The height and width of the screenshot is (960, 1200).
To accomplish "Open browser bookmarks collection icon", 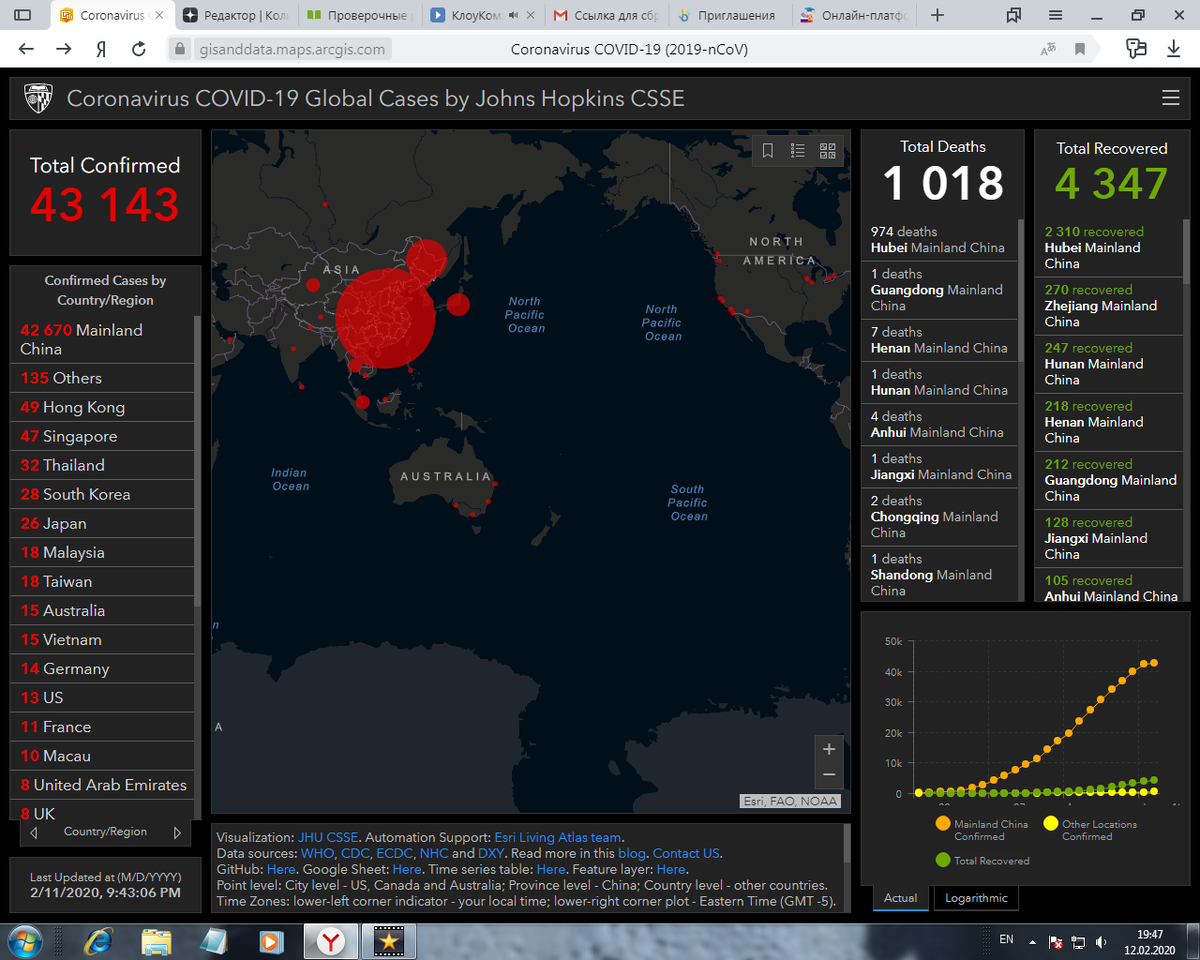I will (x=1015, y=15).
